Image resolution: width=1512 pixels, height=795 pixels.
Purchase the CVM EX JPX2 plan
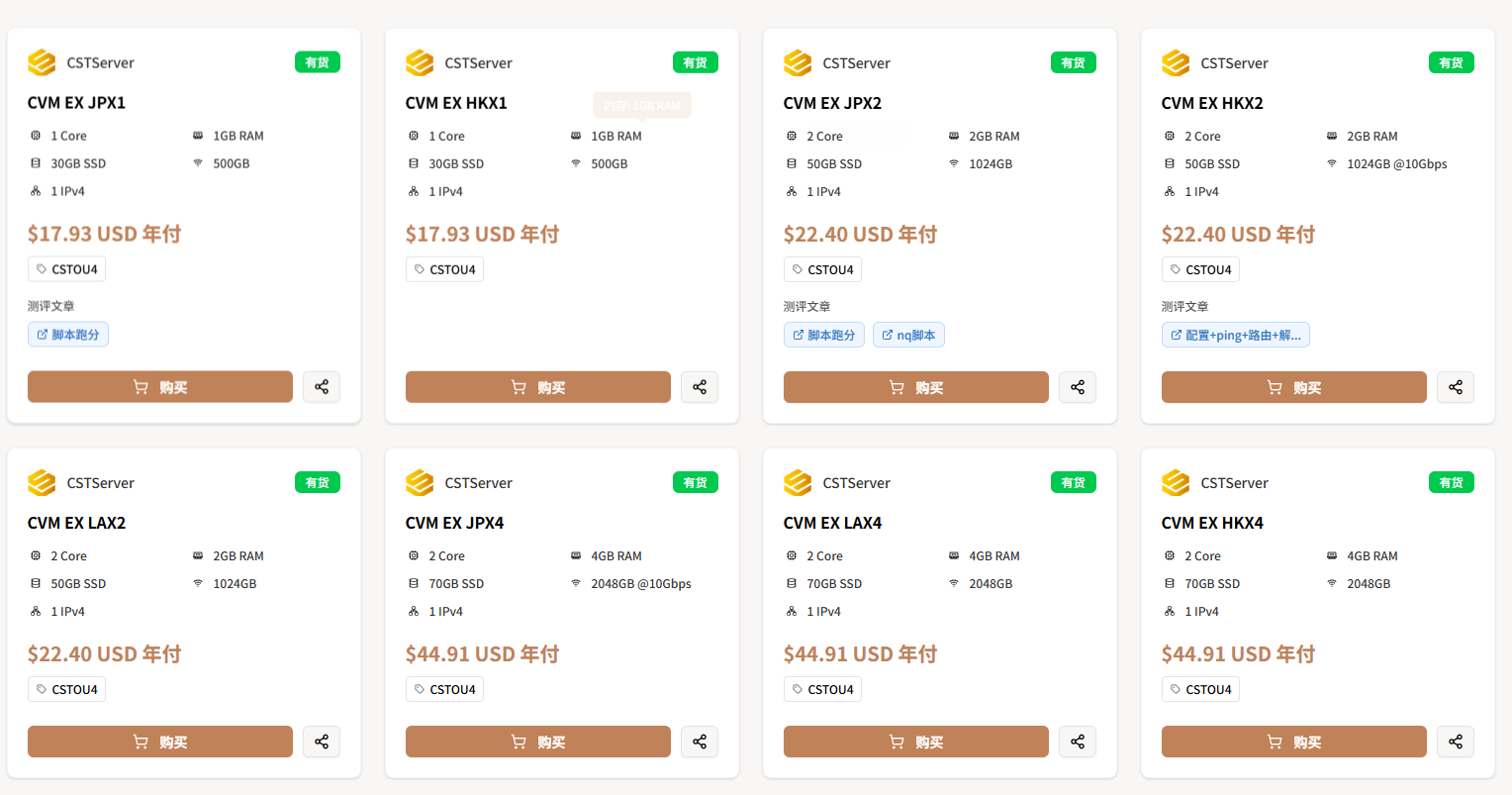[x=916, y=387]
